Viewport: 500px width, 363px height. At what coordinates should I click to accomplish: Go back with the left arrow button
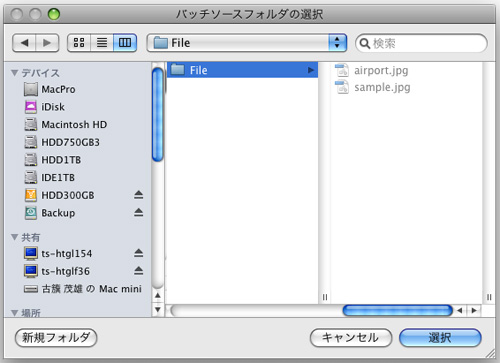tap(24, 43)
